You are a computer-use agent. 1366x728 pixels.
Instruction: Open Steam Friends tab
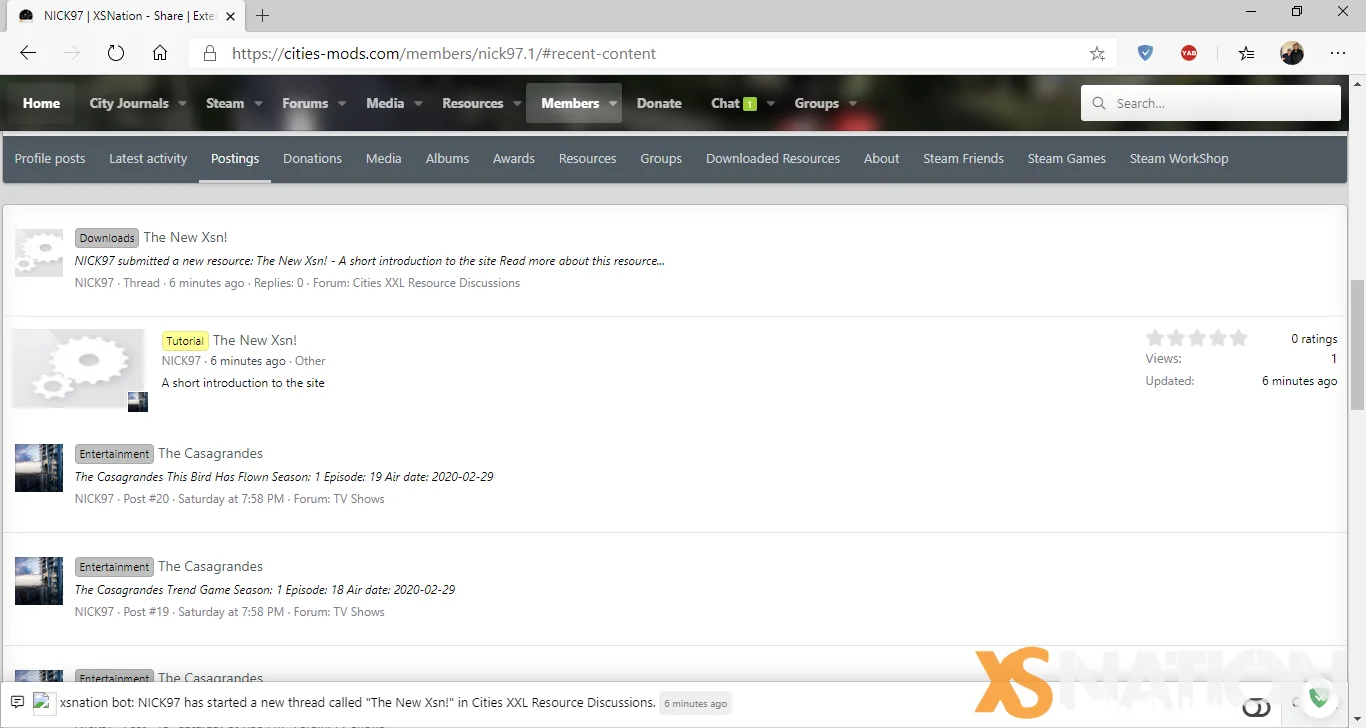pyautogui.click(x=963, y=158)
